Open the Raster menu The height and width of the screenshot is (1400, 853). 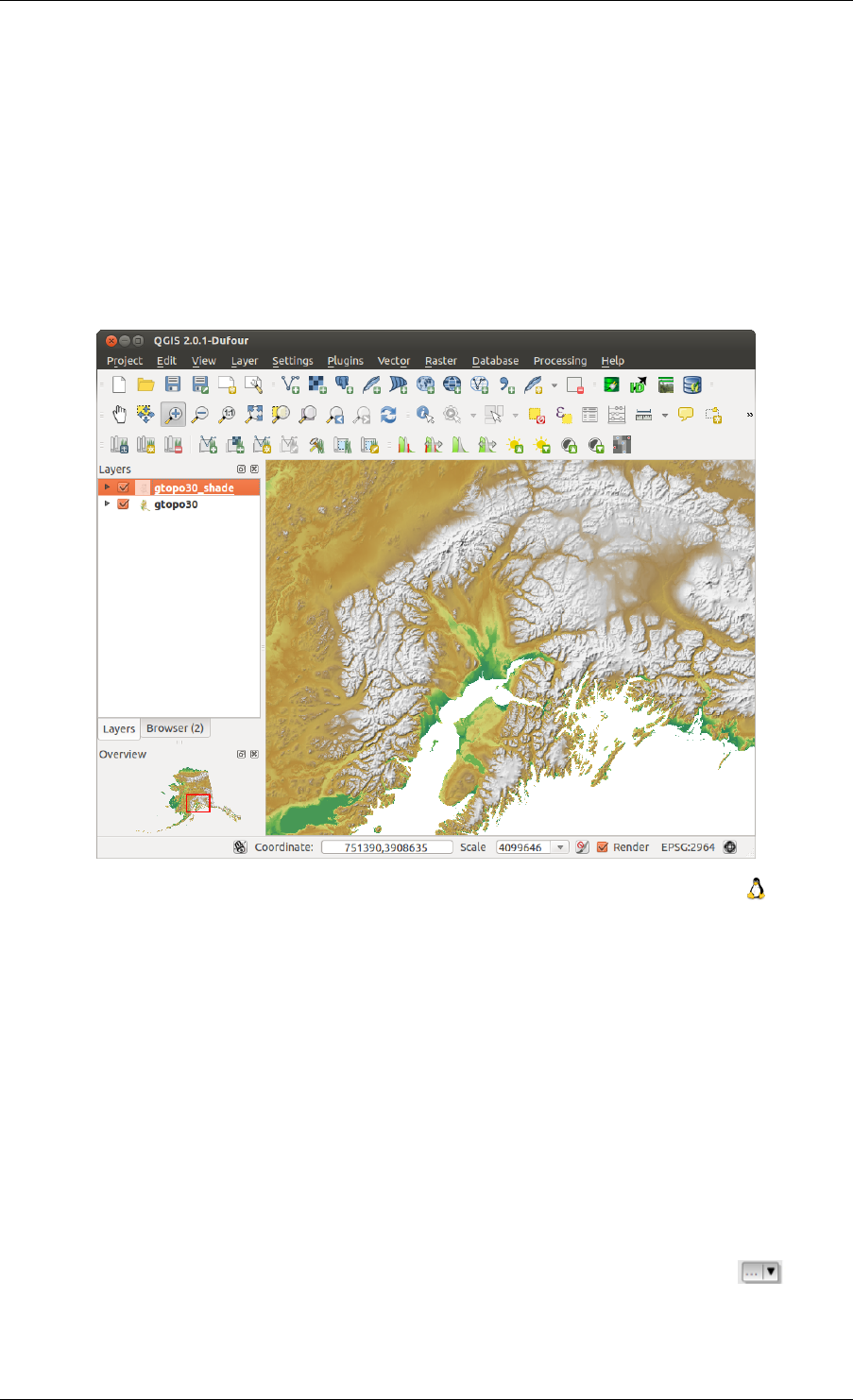tap(440, 361)
